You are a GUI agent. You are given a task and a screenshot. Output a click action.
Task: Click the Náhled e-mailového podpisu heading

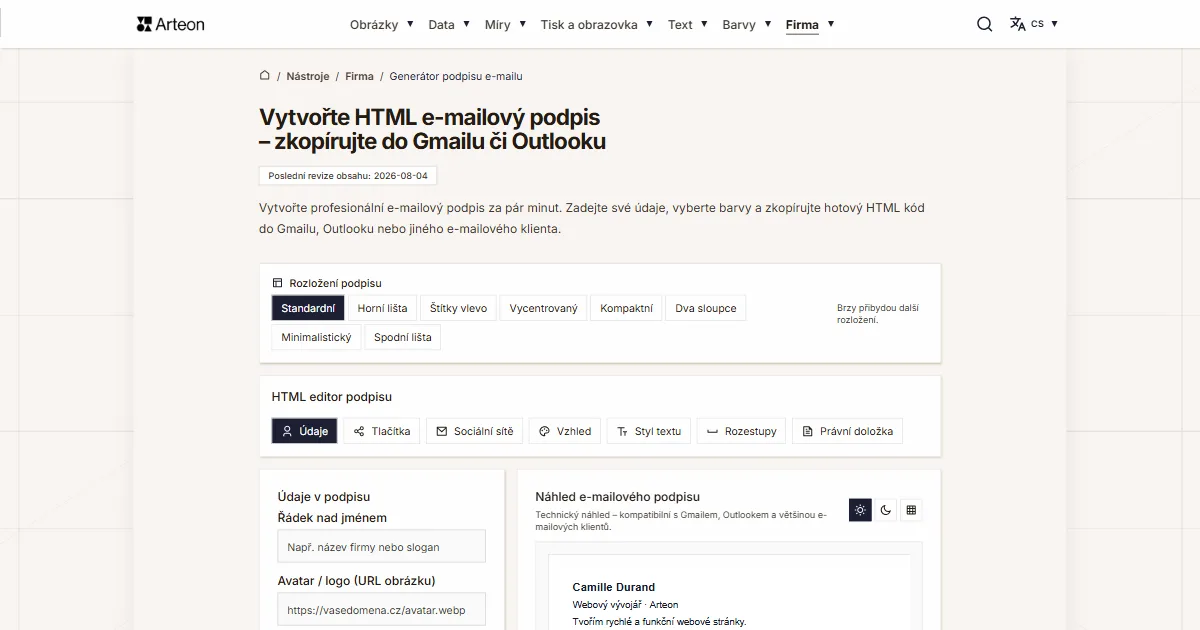tap(617, 496)
